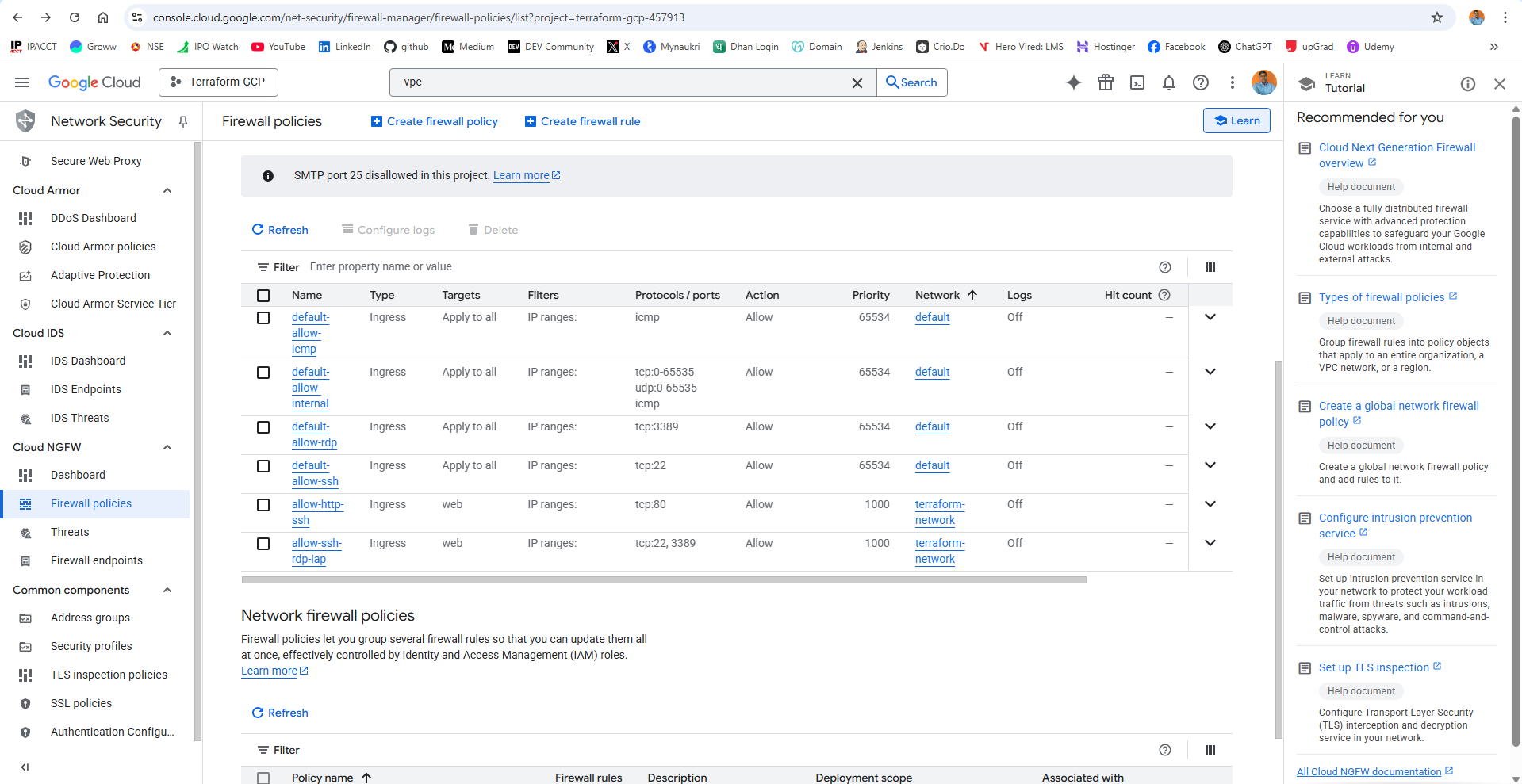Image resolution: width=1522 pixels, height=784 pixels.
Task: Clear the search box with X icon
Action: point(857,82)
